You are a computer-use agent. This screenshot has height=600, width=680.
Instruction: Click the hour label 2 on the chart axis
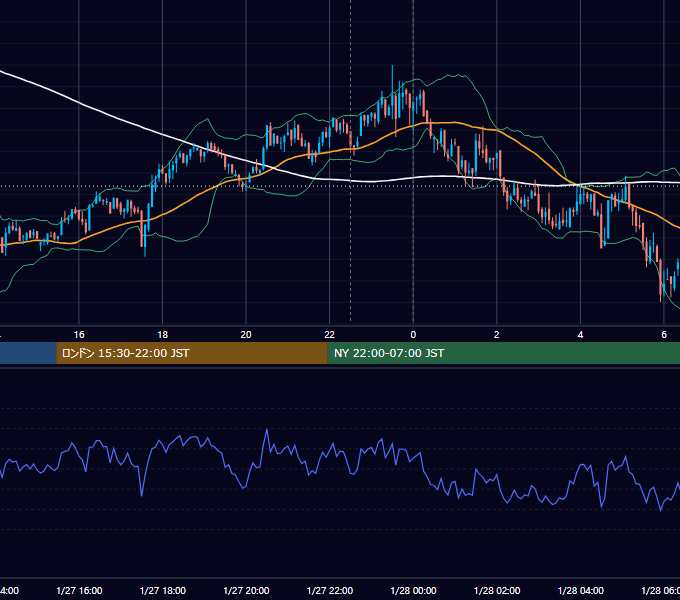[x=497, y=335]
